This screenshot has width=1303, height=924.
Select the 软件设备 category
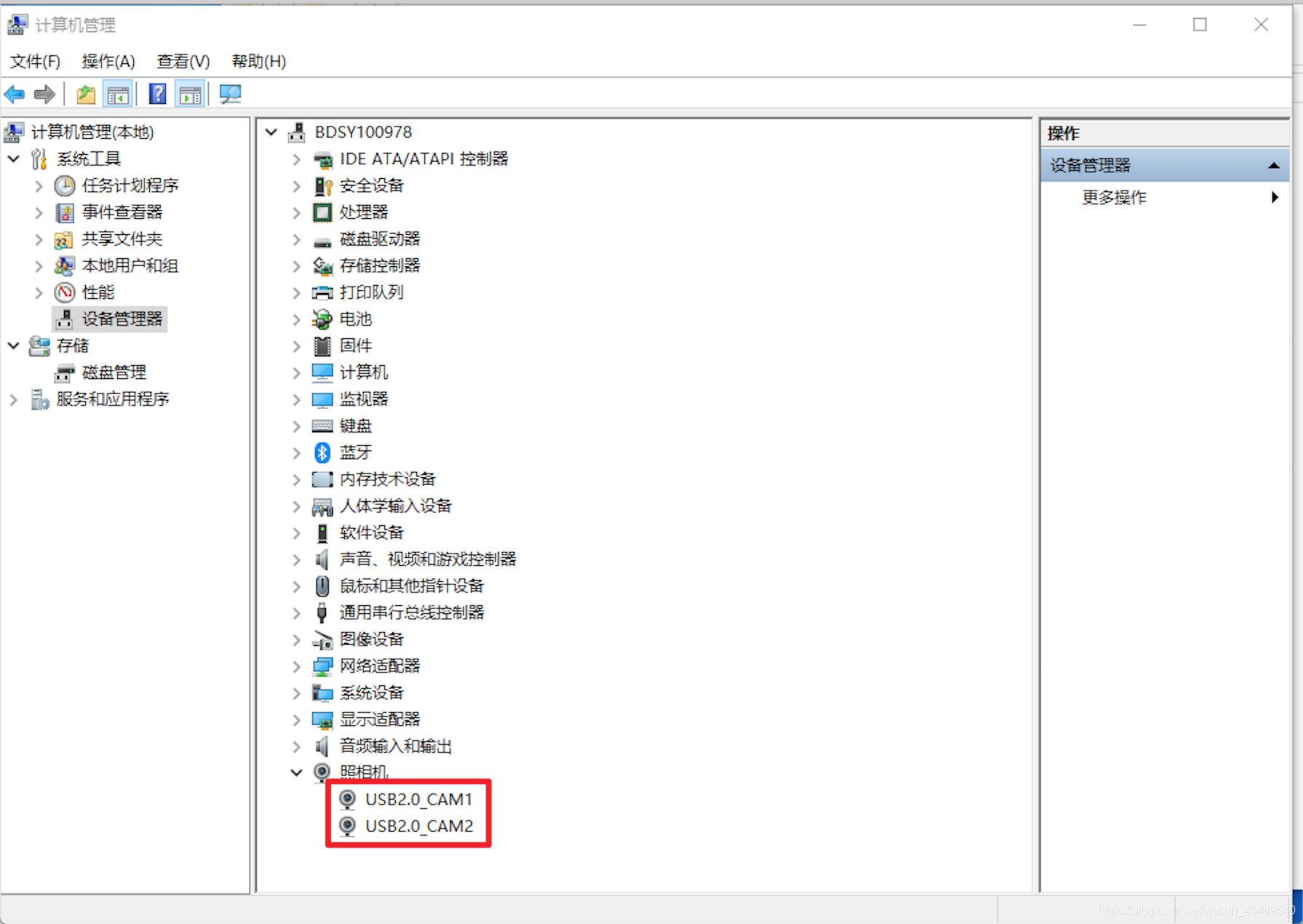coord(372,533)
